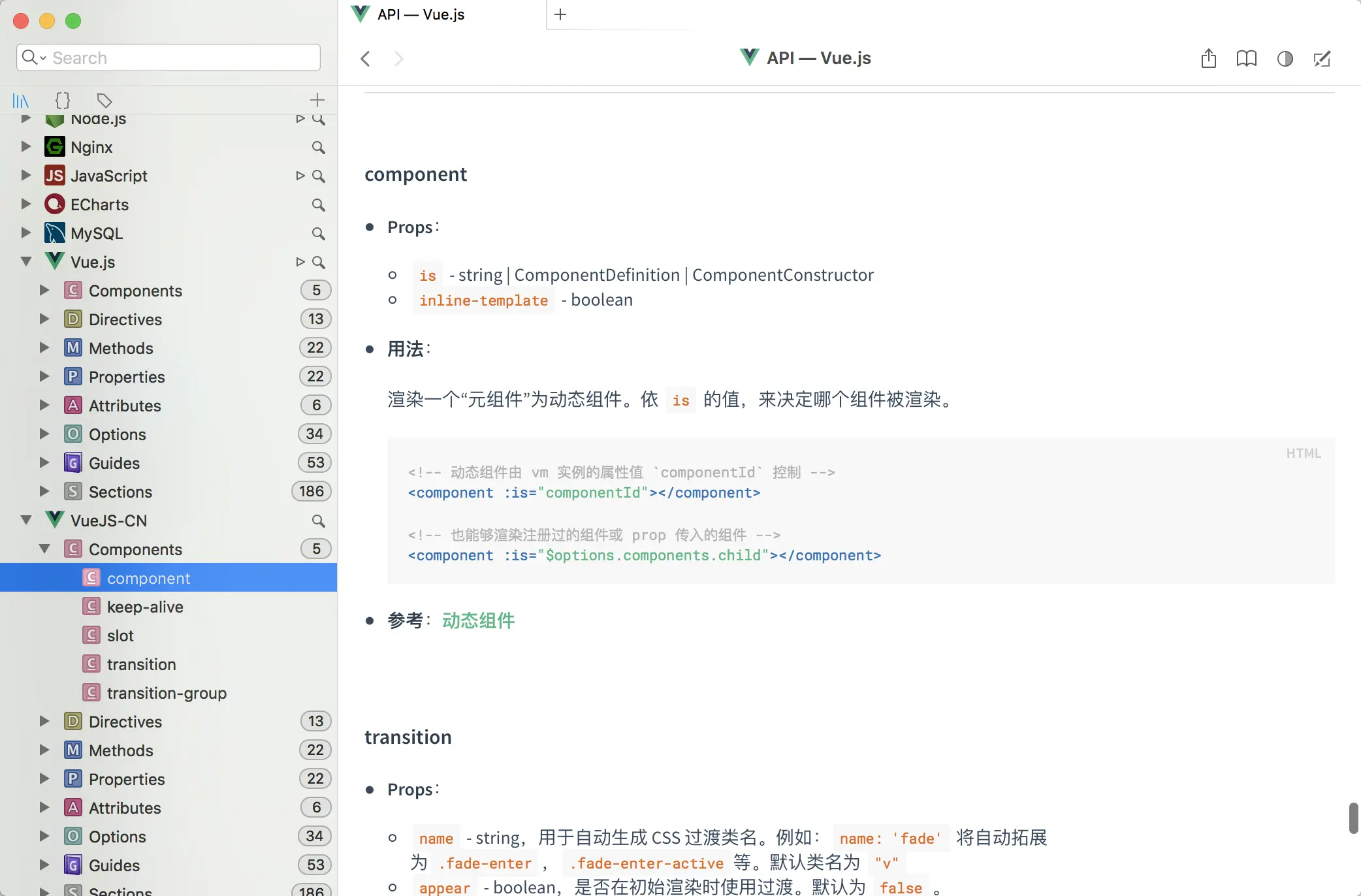The image size is (1361, 896).
Task: Open the 动态组件 reference link
Action: (x=478, y=620)
